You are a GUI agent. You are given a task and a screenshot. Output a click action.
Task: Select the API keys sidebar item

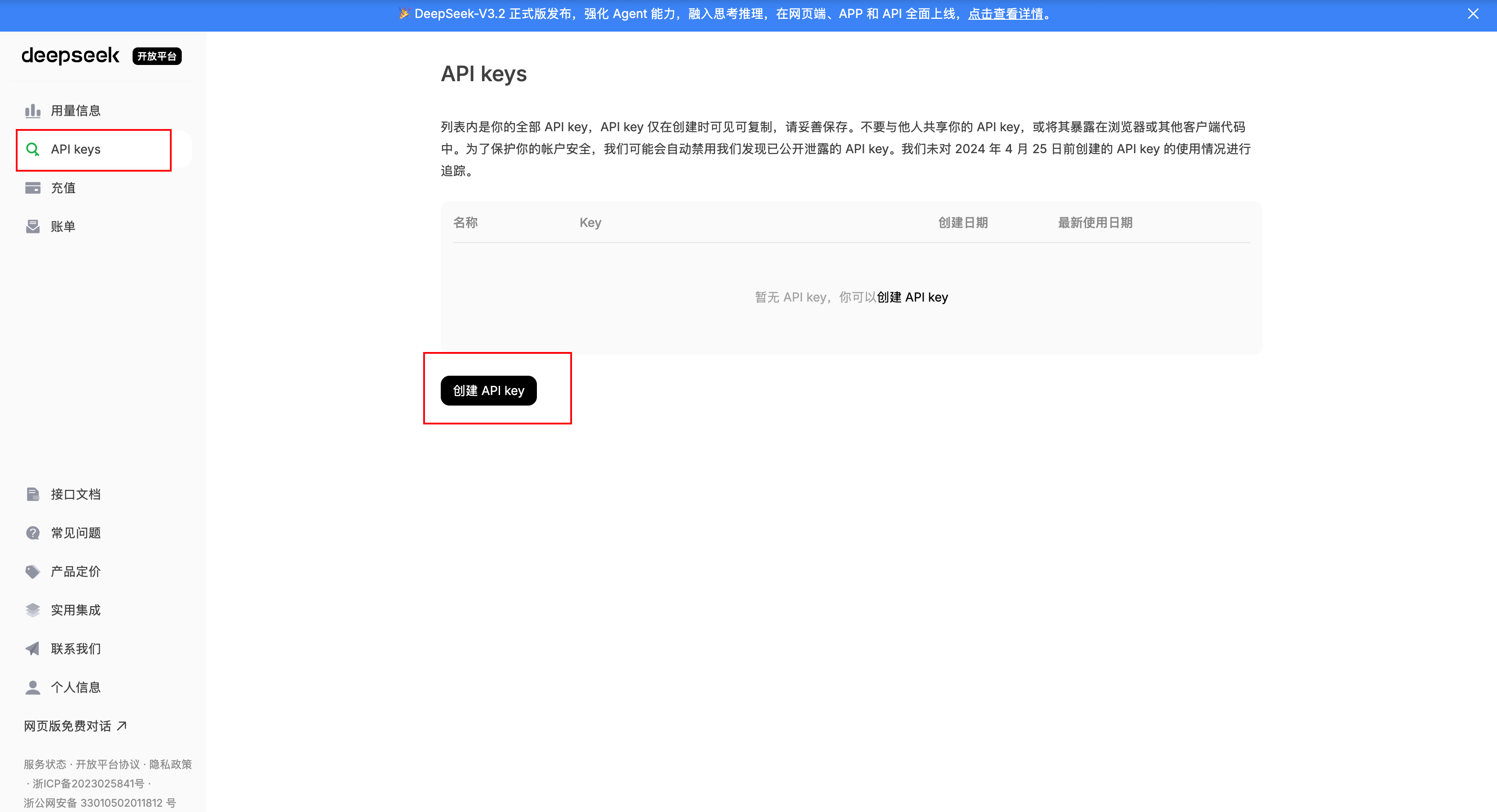76,149
